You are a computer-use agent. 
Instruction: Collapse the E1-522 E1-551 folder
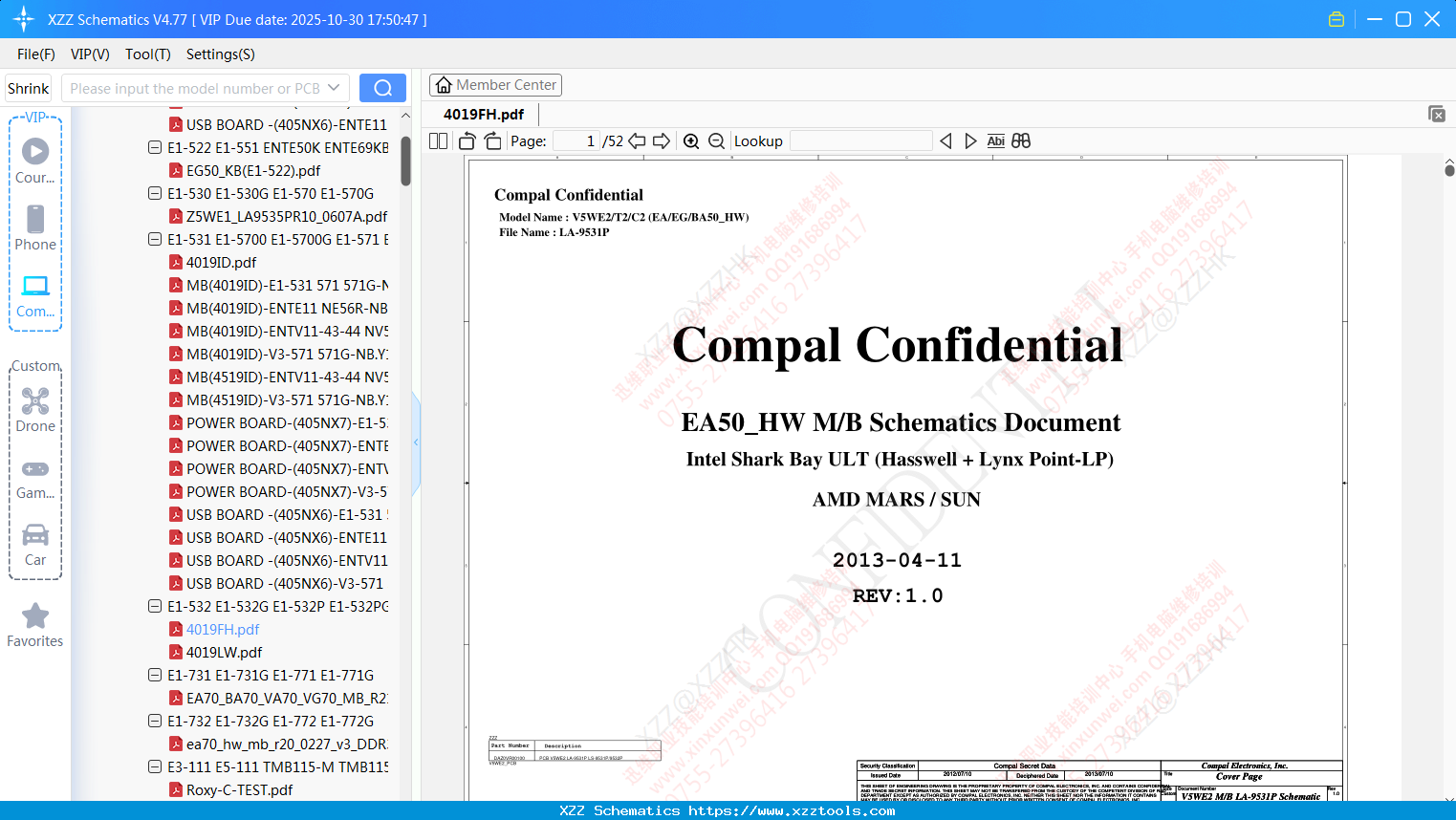(x=155, y=147)
